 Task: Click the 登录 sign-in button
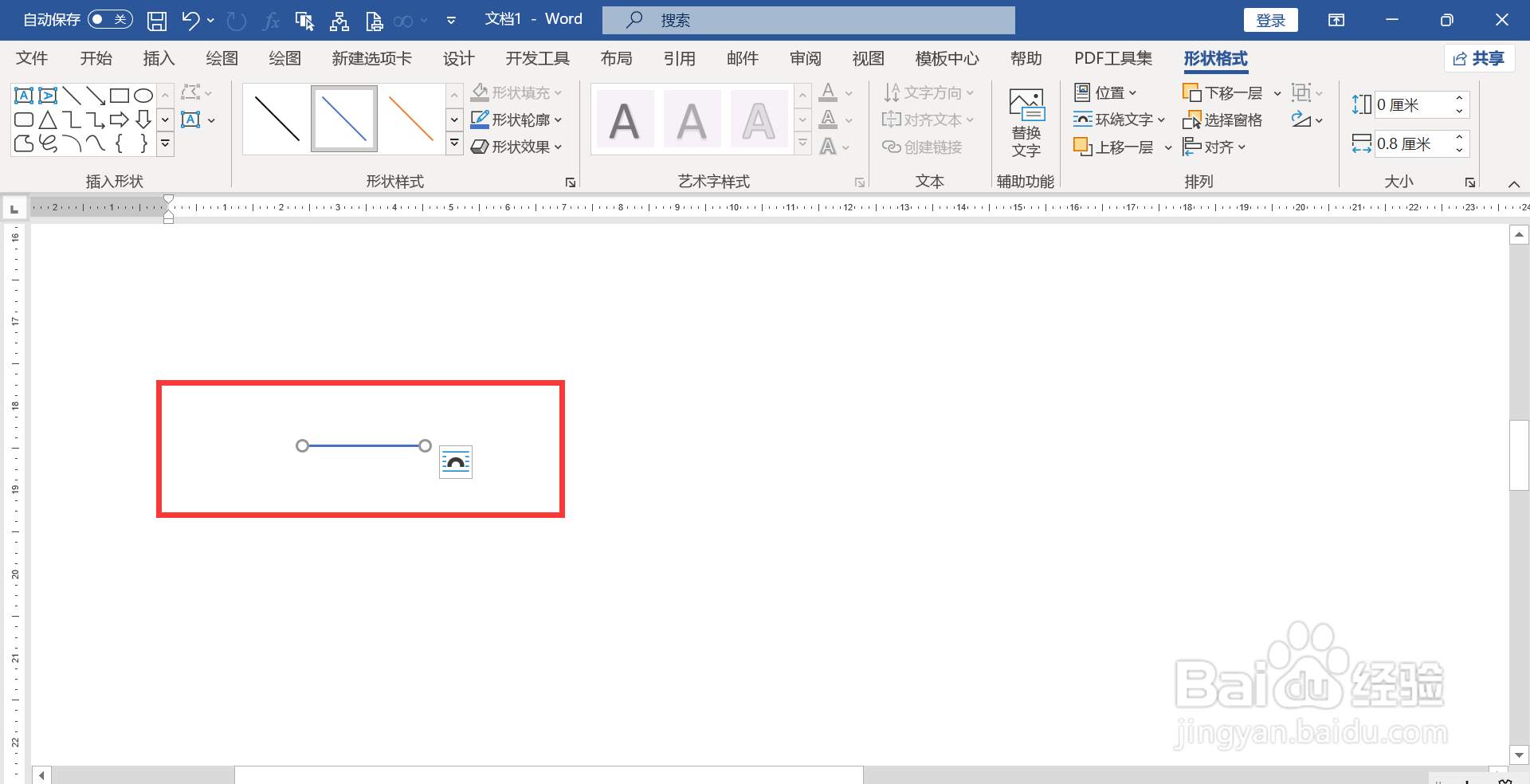point(1271,20)
